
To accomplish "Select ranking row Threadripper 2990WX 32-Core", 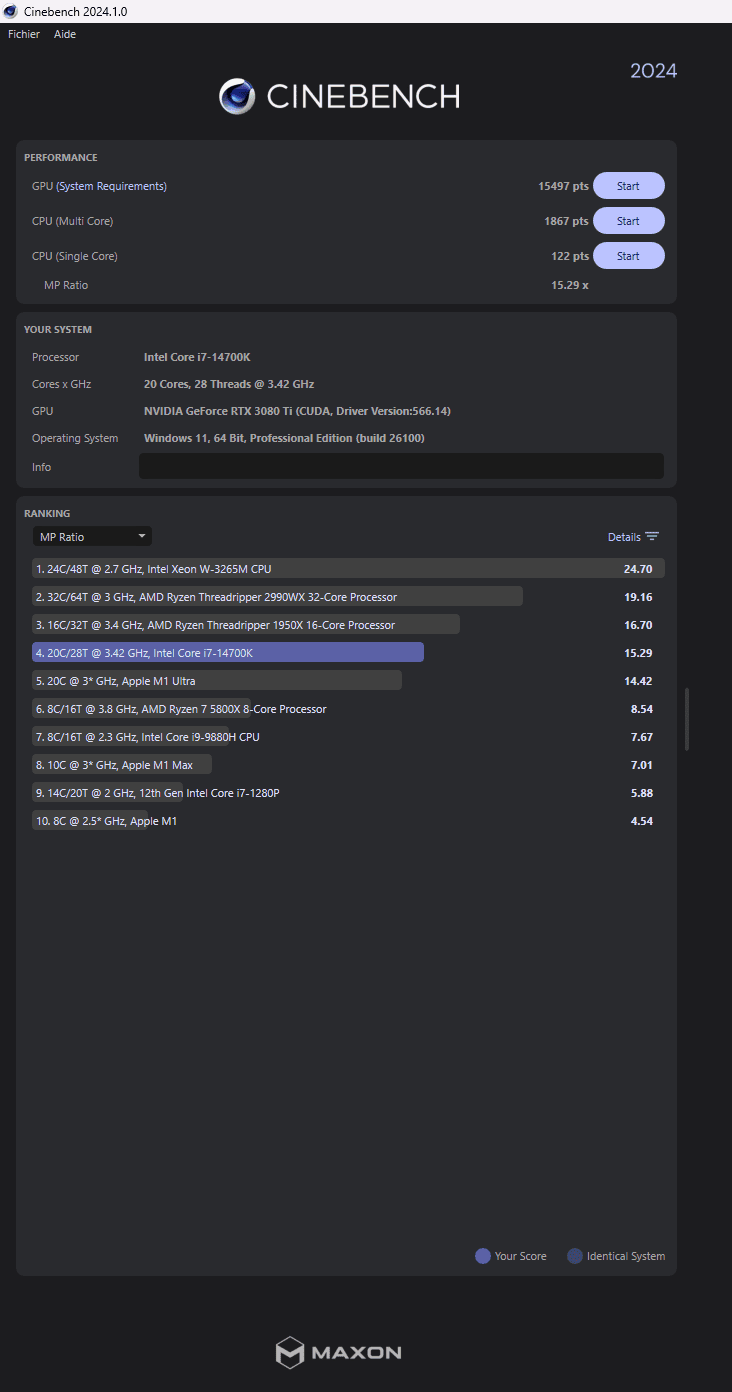I will (348, 597).
